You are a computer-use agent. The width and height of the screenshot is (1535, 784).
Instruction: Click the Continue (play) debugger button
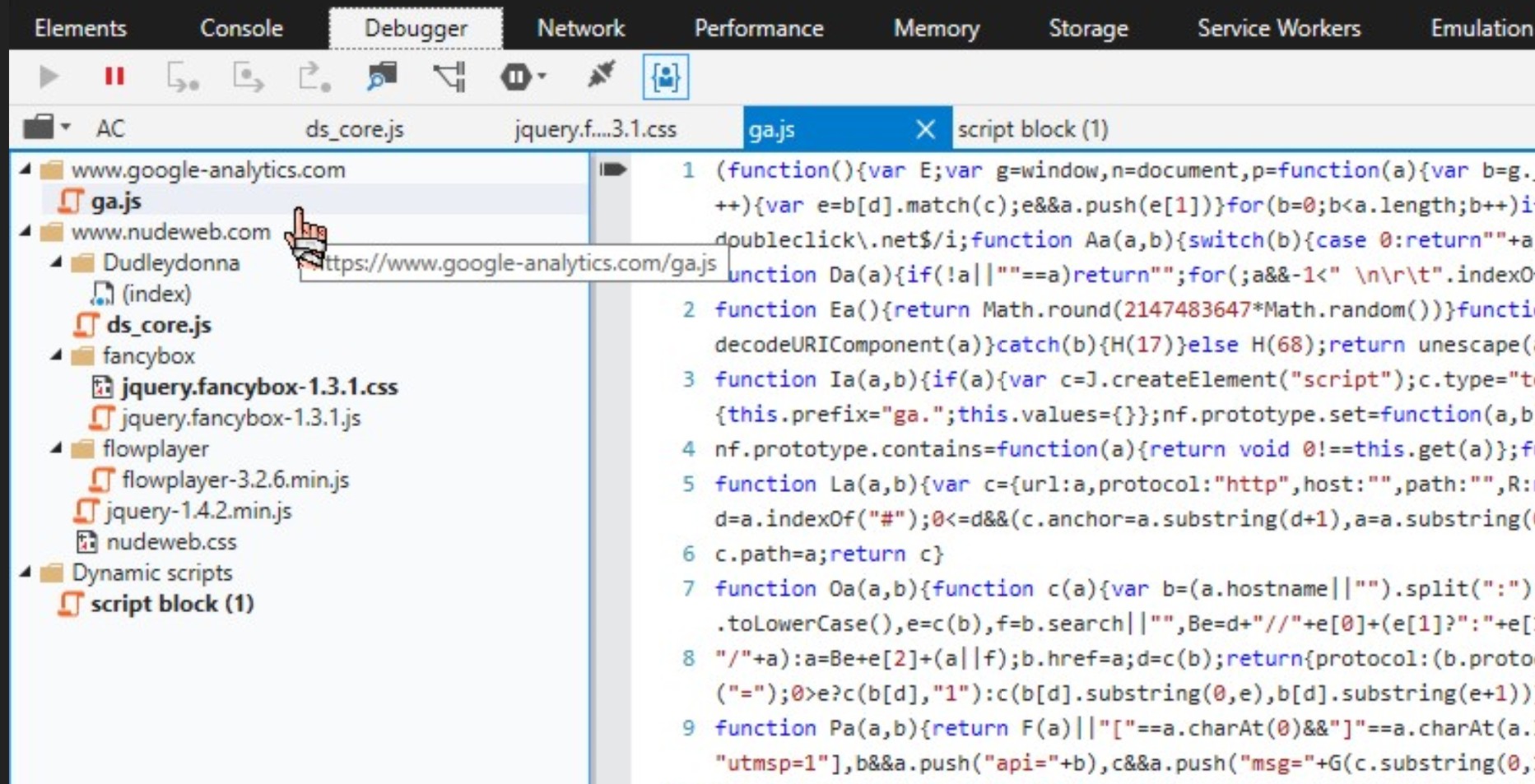[49, 77]
